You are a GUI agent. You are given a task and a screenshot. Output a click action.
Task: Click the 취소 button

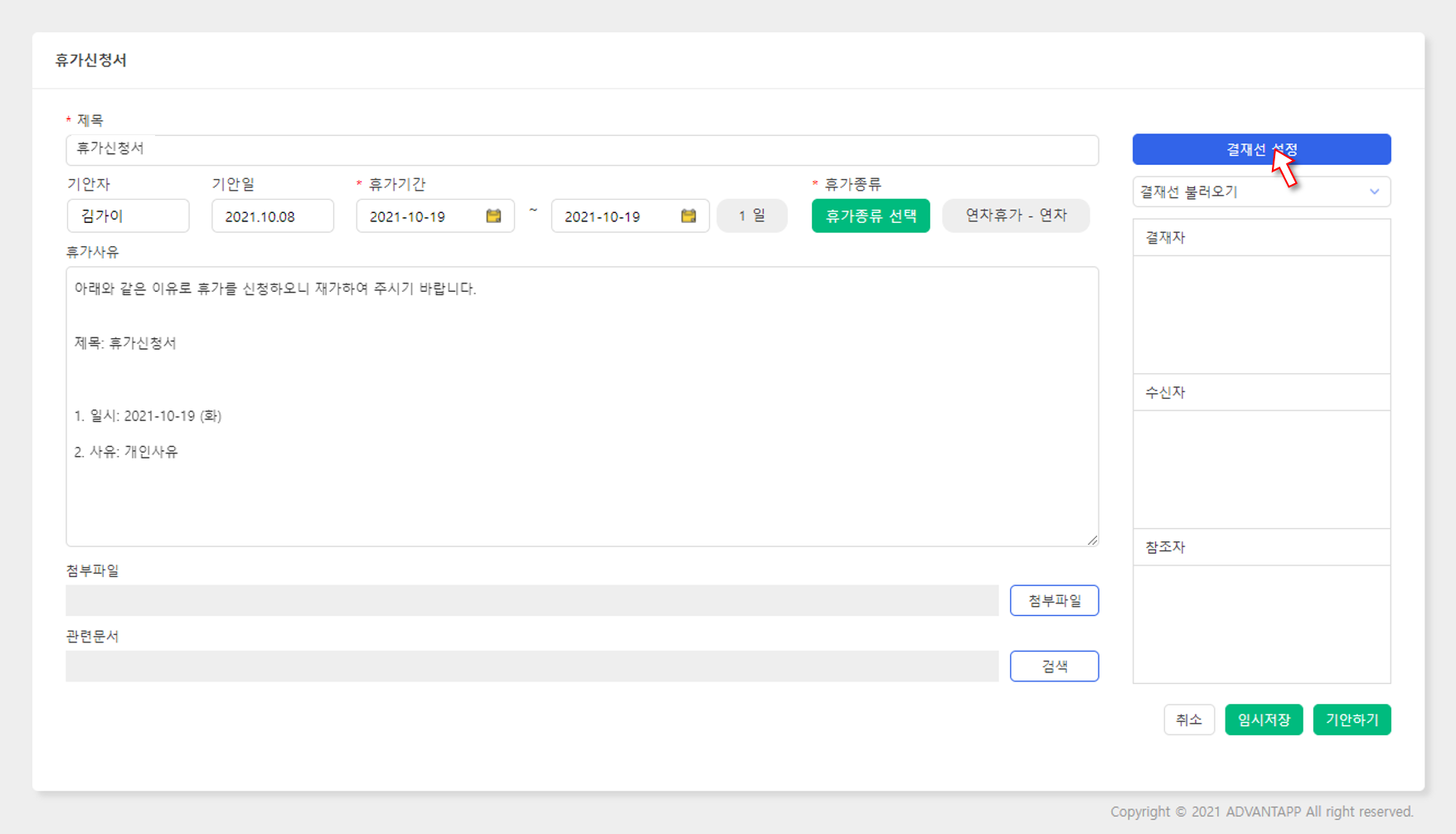(1189, 720)
